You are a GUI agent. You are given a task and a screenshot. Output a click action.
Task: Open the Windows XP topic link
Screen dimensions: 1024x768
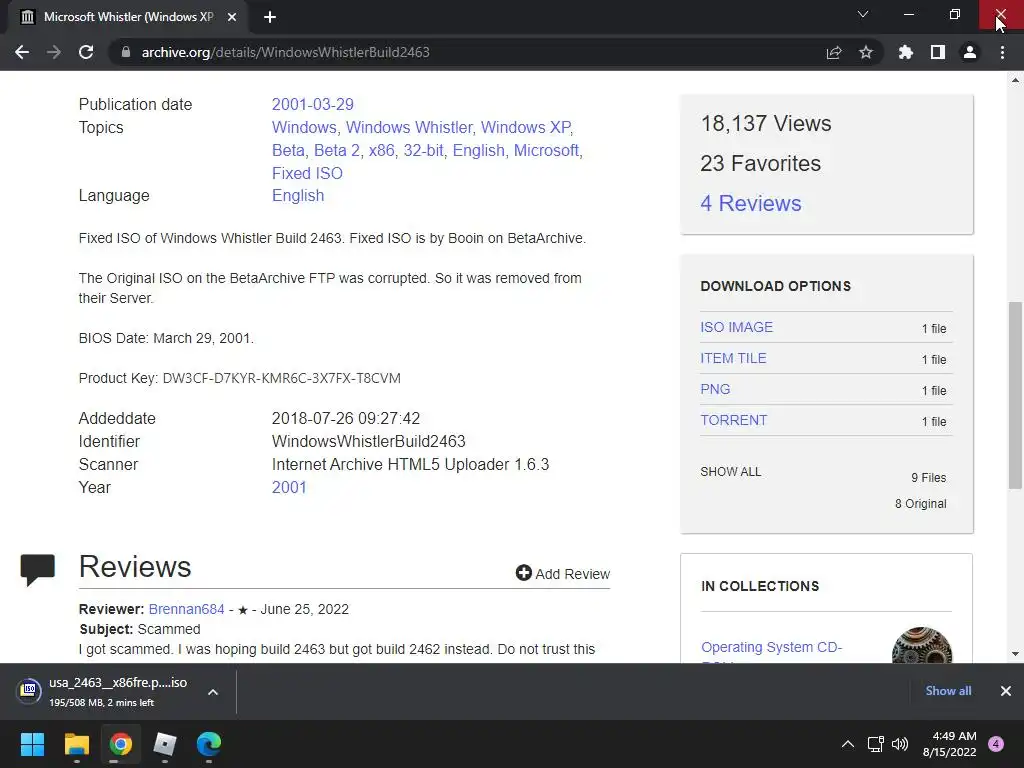click(526, 127)
